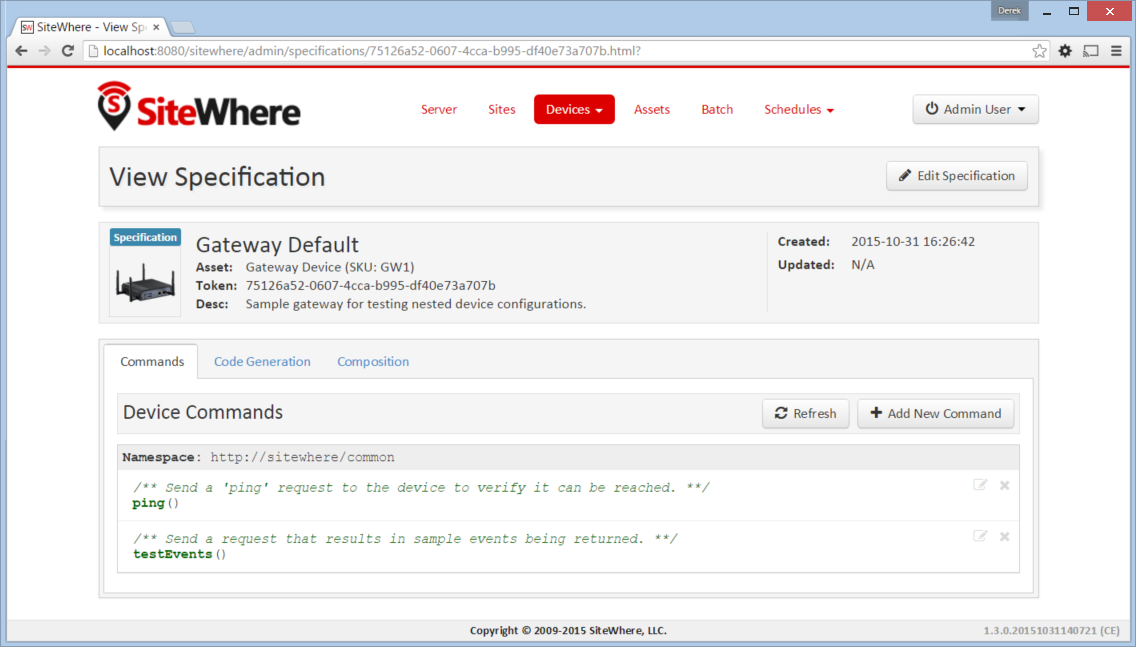Bookmark this page with the star icon

1039,51
